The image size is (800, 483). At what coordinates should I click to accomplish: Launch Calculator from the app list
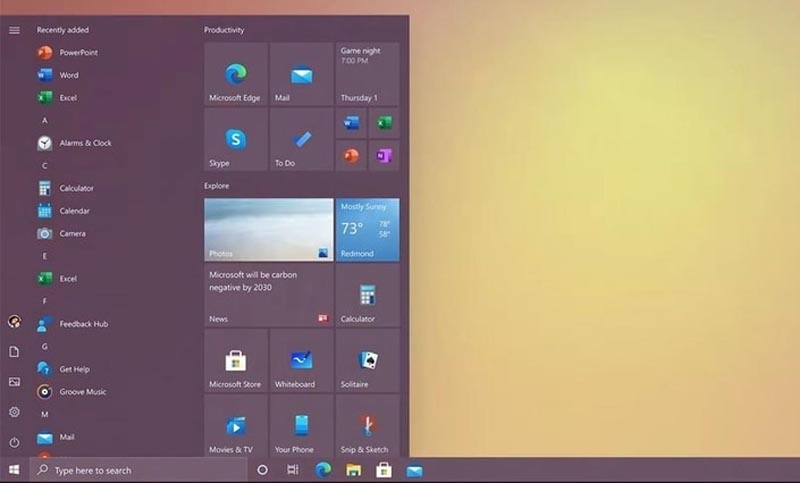point(65,188)
